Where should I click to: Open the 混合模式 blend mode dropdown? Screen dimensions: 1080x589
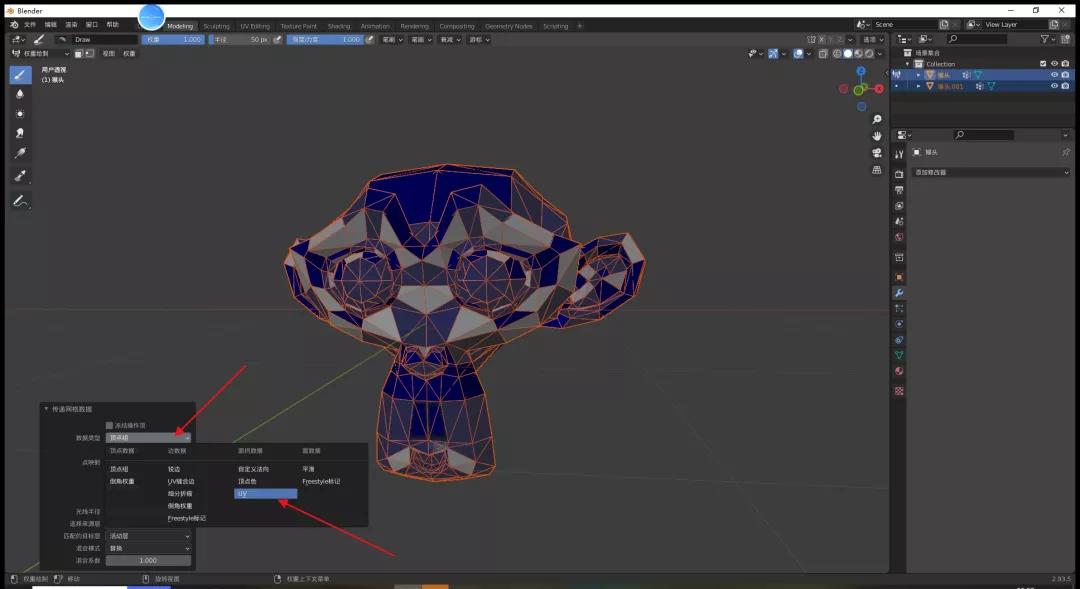(148, 548)
